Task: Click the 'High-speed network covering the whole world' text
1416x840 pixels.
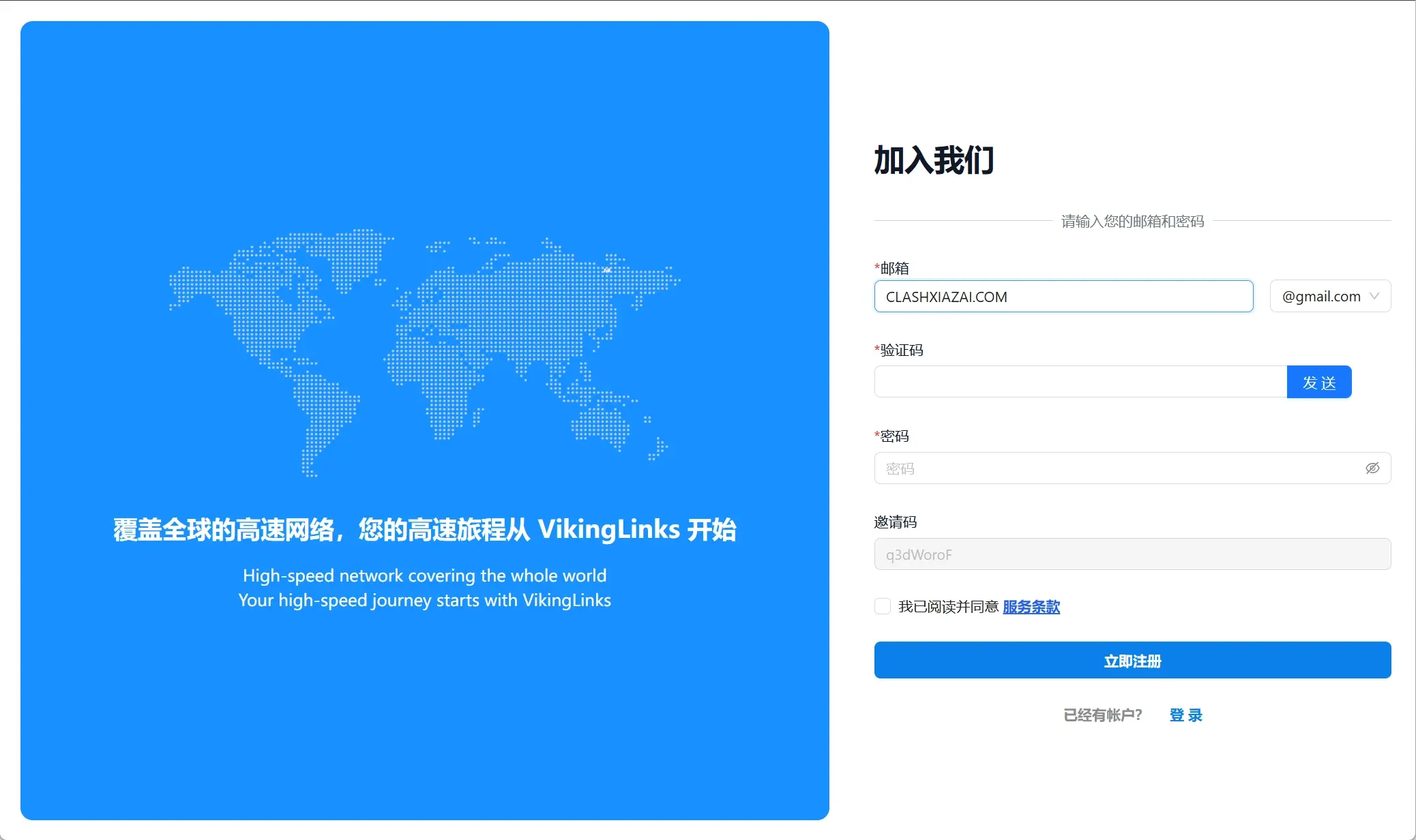Action: pos(424,575)
